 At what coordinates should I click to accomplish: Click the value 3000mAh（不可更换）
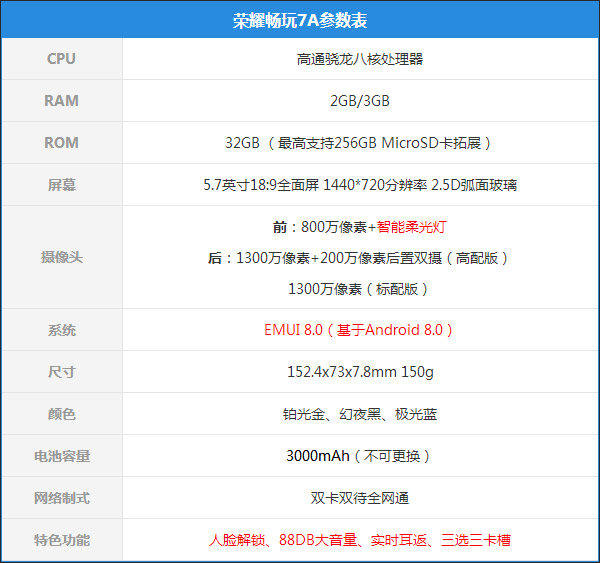coord(359,456)
